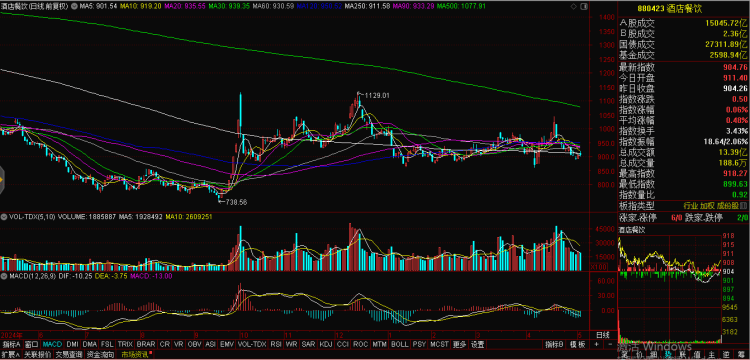The height and width of the screenshot is (360, 750).
Task: Click the 日线 period selector
Action: [603, 334]
